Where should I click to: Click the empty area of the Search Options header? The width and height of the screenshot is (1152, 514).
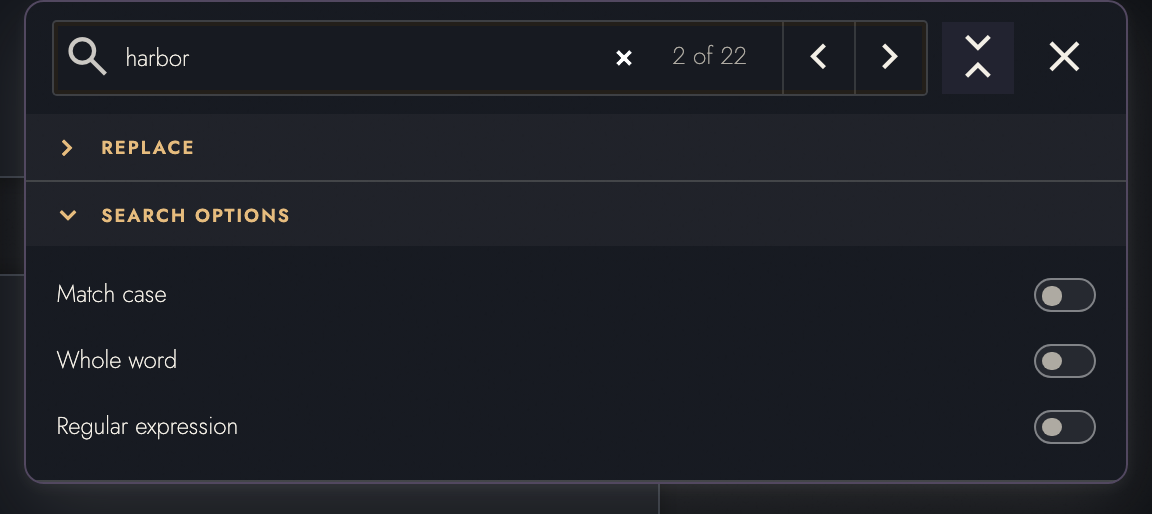[x=705, y=214]
